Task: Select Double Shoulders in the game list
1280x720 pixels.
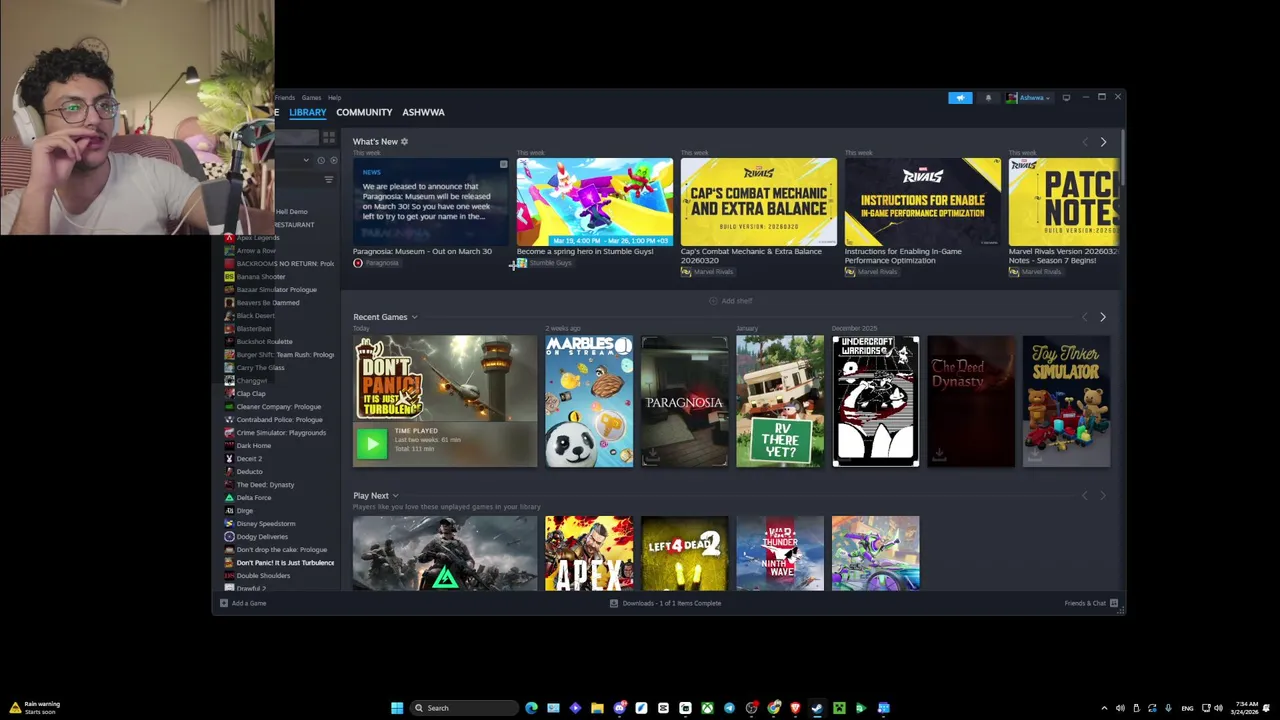Action: coord(278,576)
